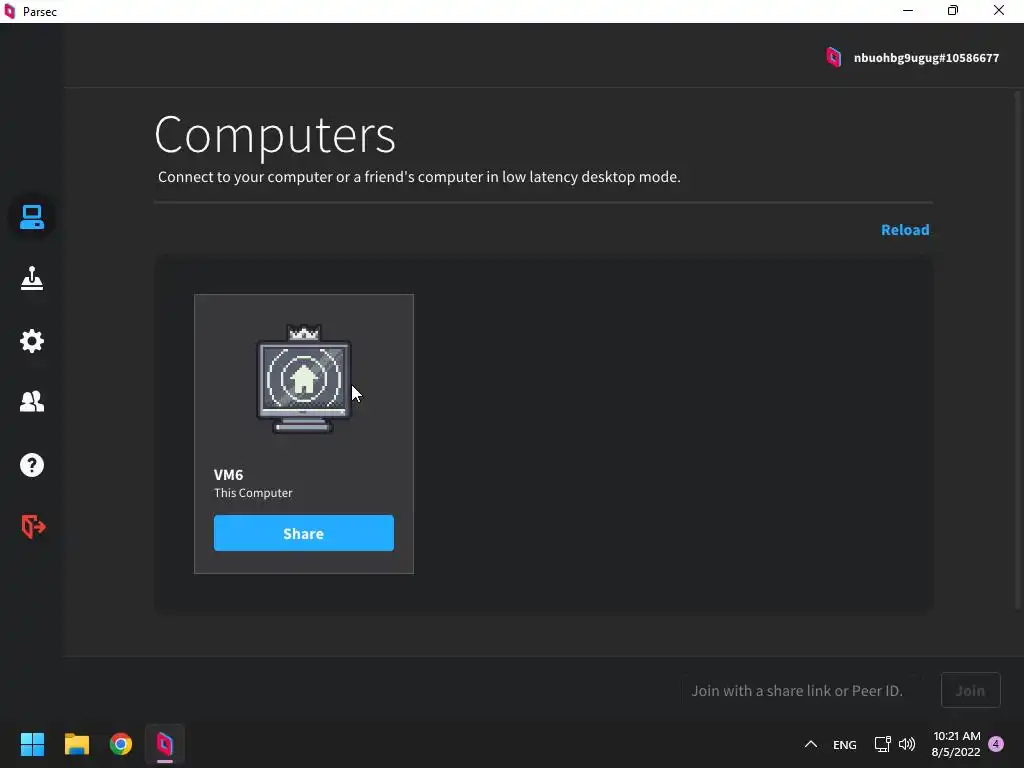Click the Share button for VM6

(x=304, y=533)
